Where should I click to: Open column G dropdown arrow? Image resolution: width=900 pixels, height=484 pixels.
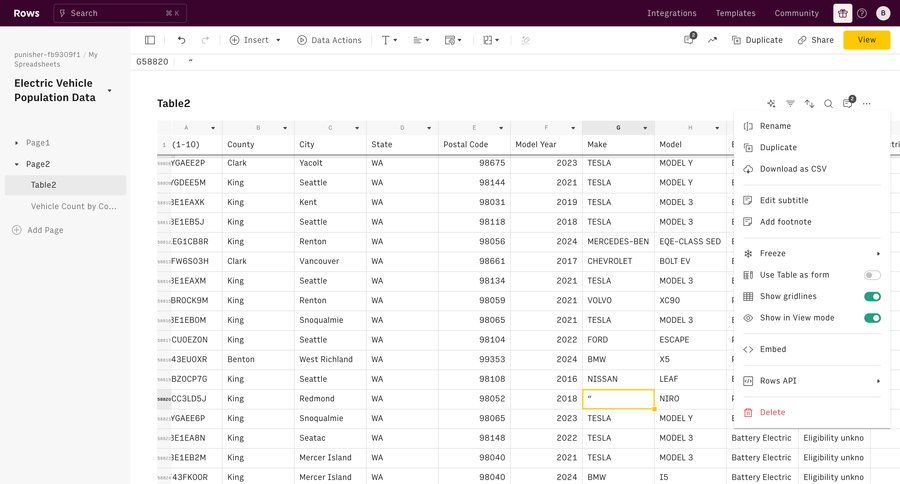645,128
